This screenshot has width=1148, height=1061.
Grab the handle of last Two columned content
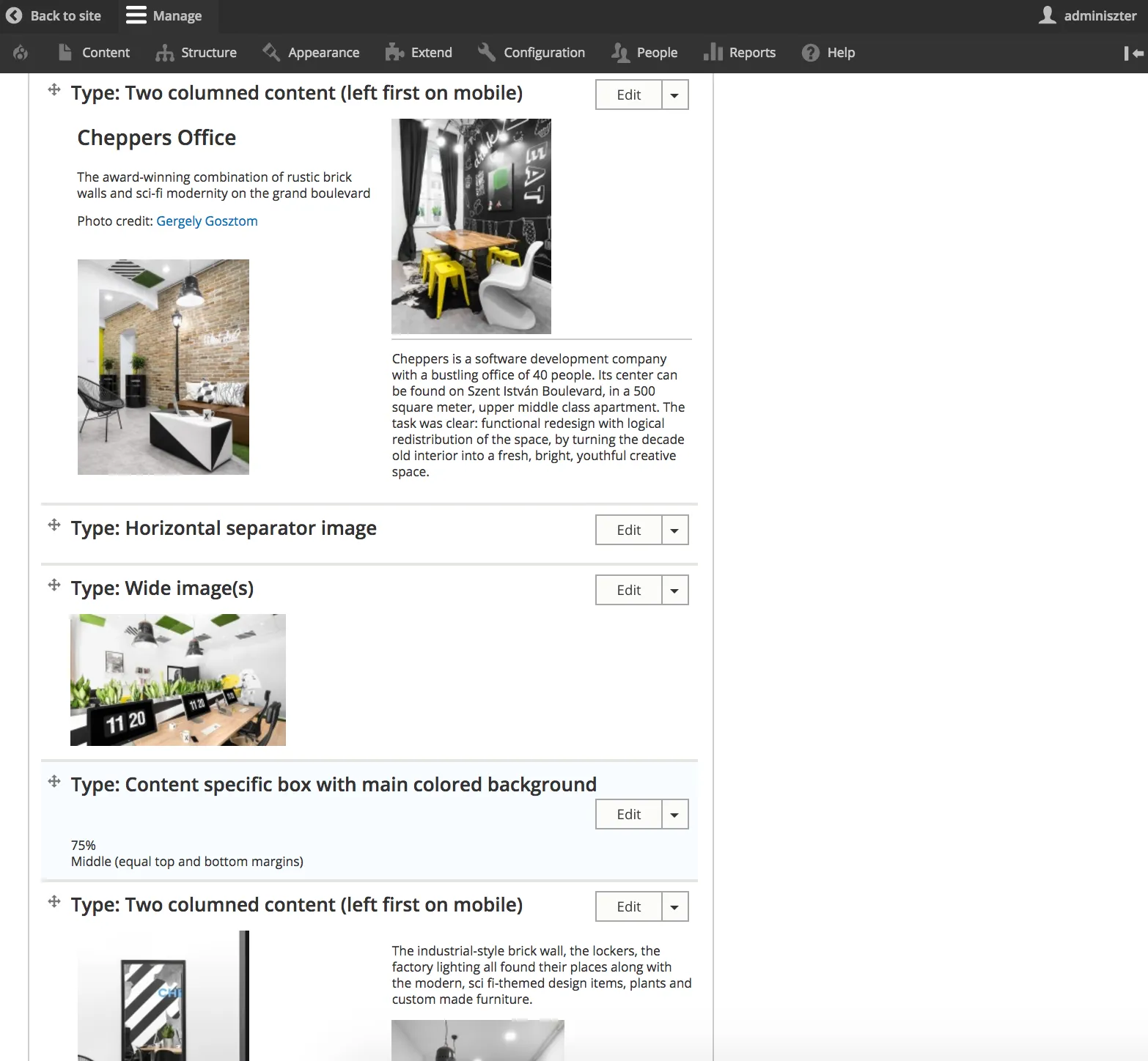click(x=54, y=902)
